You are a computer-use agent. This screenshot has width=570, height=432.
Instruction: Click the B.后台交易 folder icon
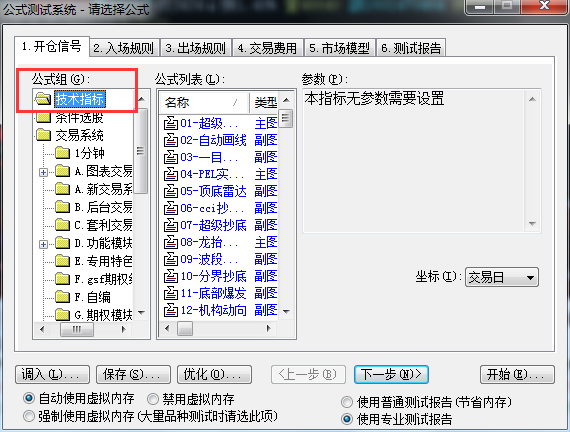click(63, 207)
